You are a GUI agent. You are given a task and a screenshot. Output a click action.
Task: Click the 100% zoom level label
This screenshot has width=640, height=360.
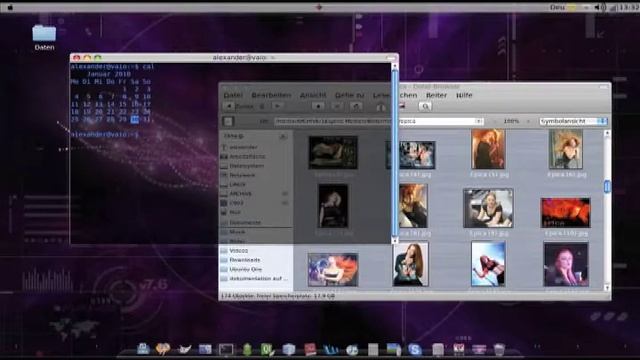tap(511, 121)
